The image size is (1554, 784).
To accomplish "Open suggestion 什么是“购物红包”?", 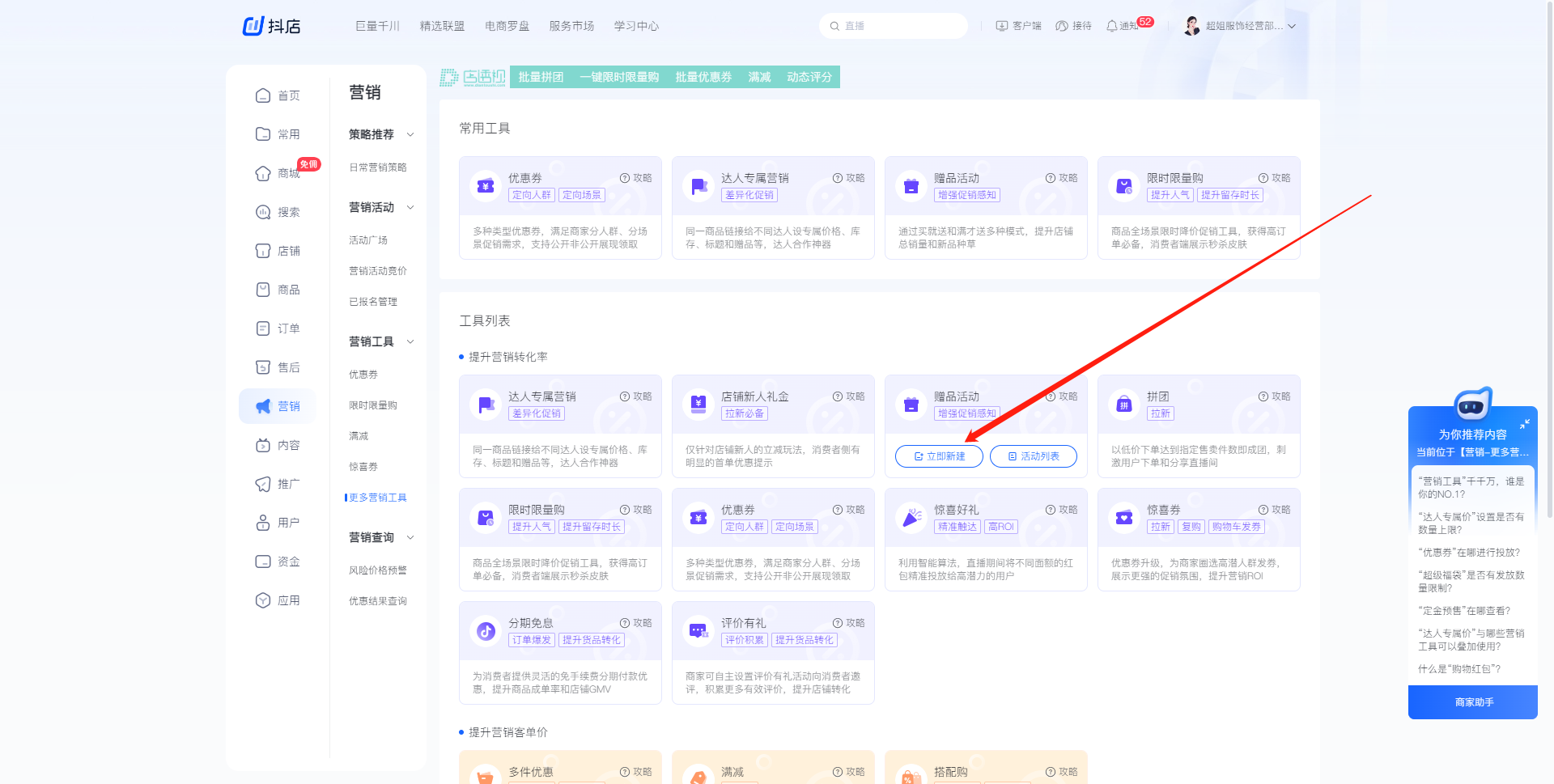I will pos(1458,669).
